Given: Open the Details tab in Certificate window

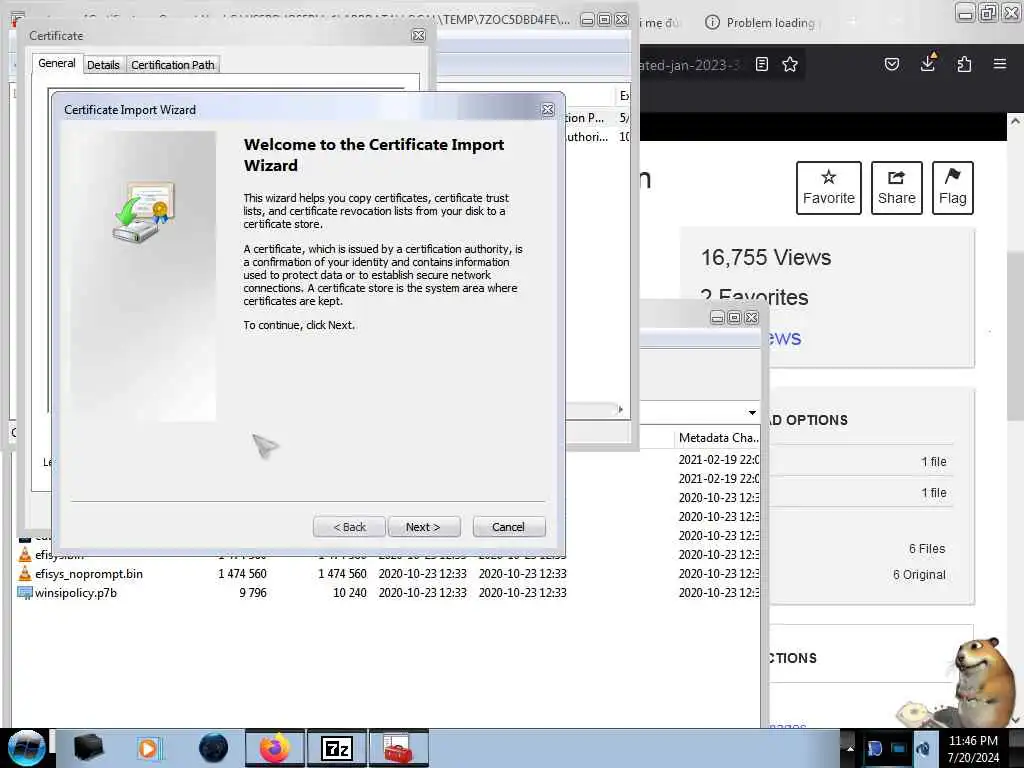Looking at the screenshot, I should [x=103, y=65].
